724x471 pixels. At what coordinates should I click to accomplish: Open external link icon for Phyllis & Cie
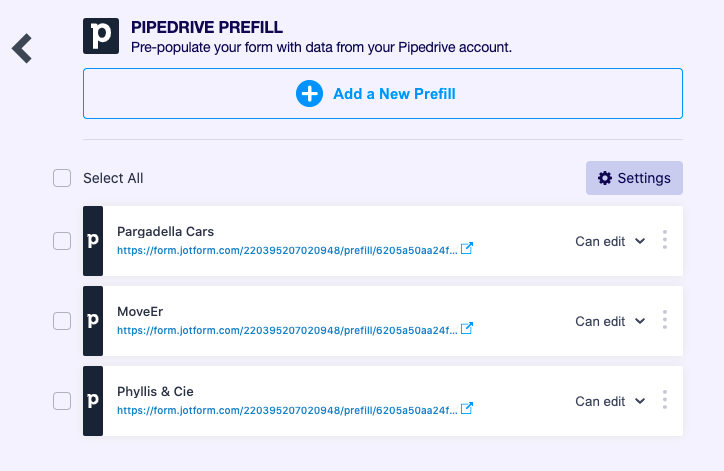466,409
